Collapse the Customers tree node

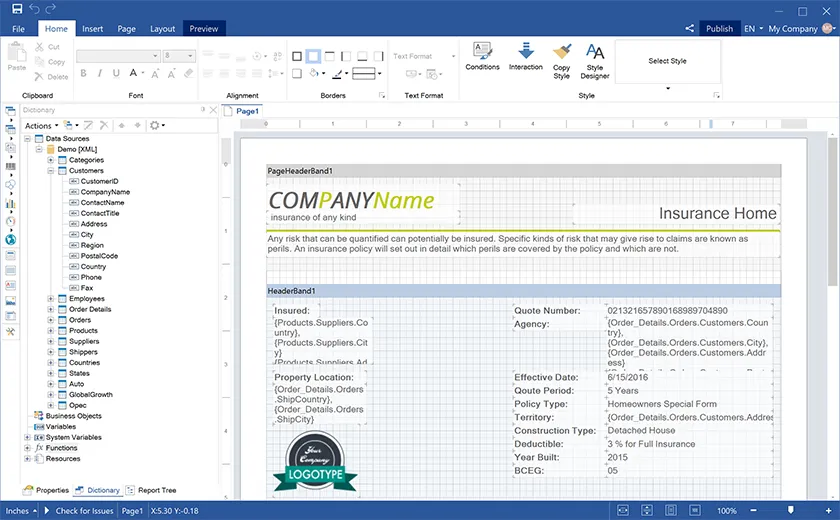click(x=51, y=171)
